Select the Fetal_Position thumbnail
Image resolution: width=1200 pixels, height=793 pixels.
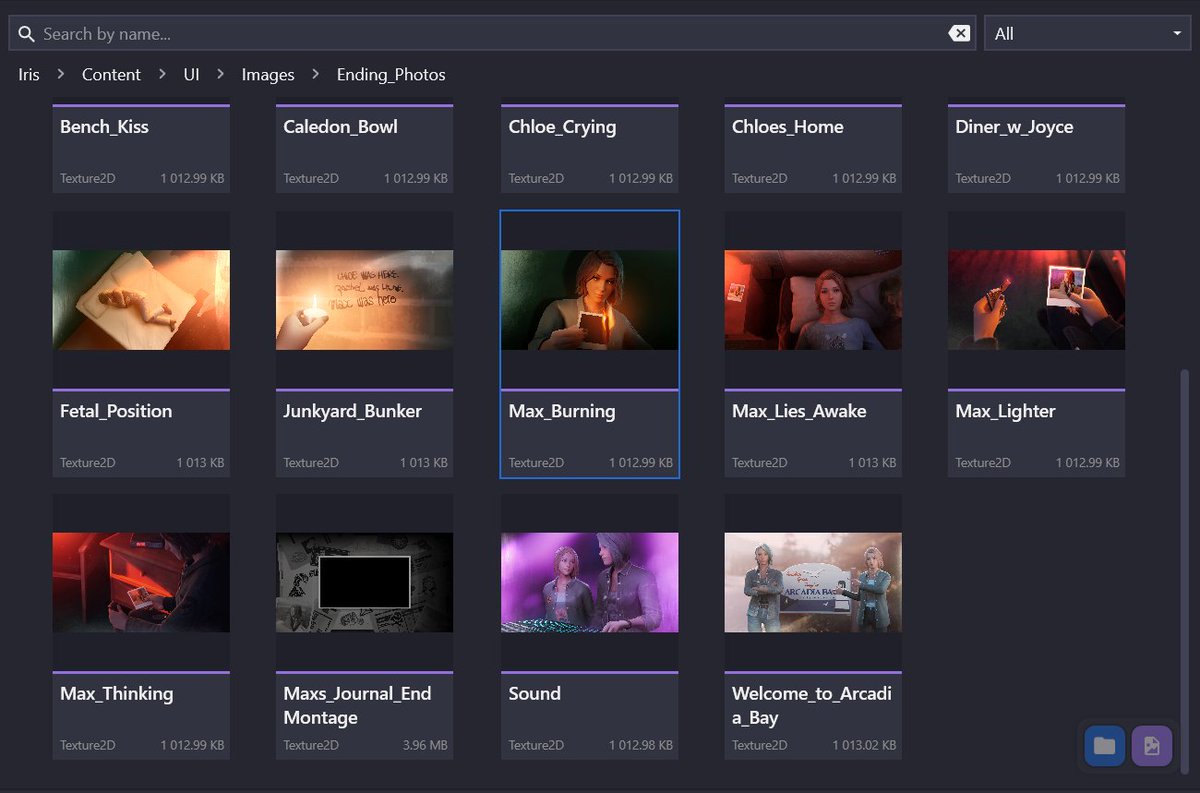point(141,300)
